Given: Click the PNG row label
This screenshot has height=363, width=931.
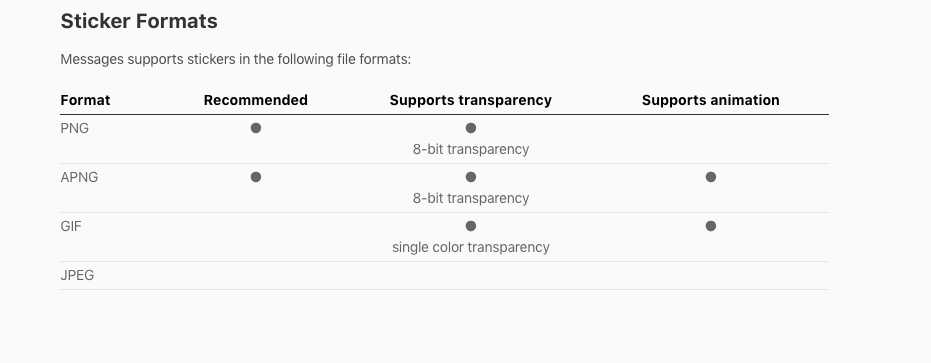Looking at the screenshot, I should point(75,128).
